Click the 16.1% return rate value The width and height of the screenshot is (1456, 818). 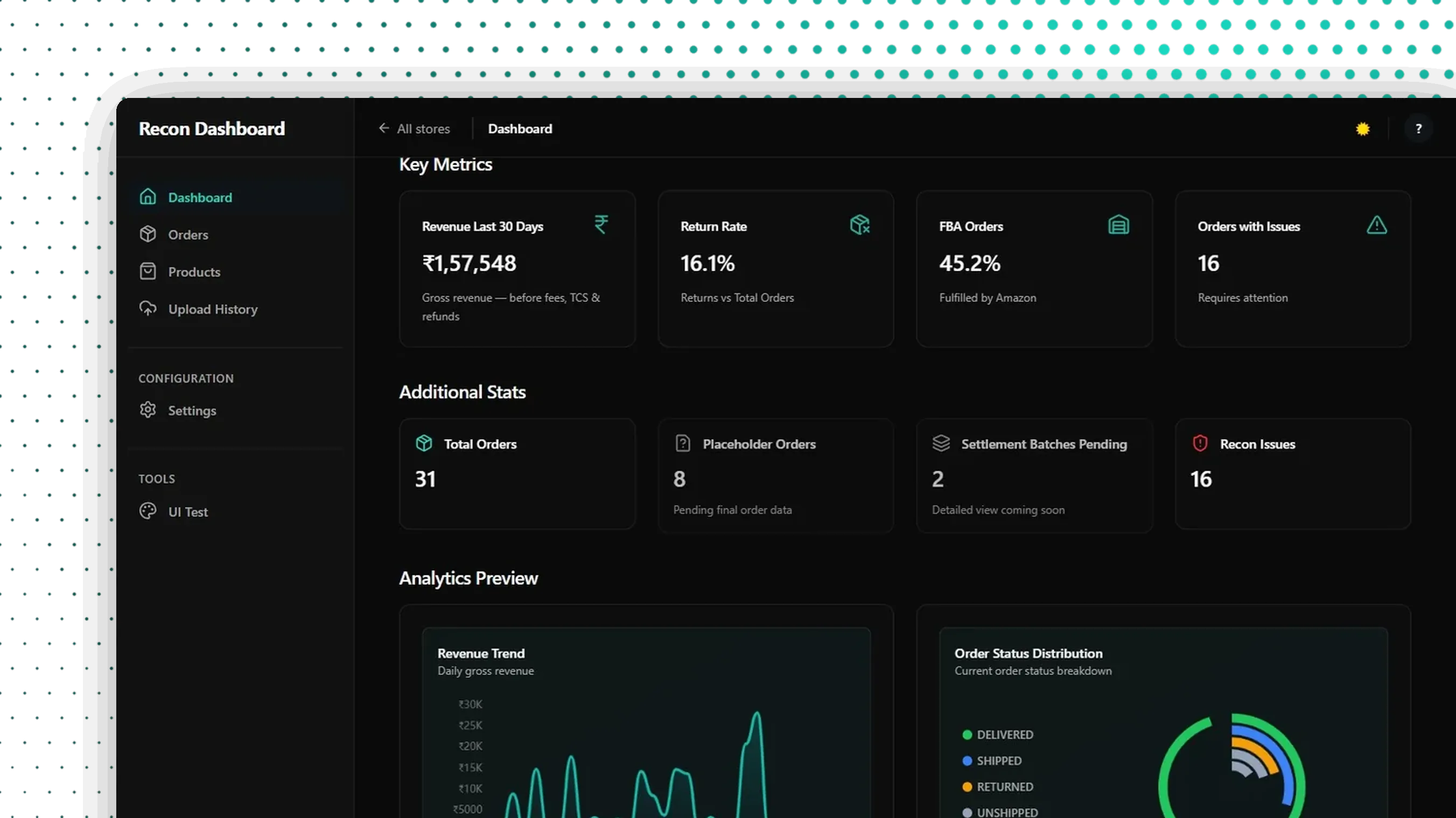pos(708,263)
